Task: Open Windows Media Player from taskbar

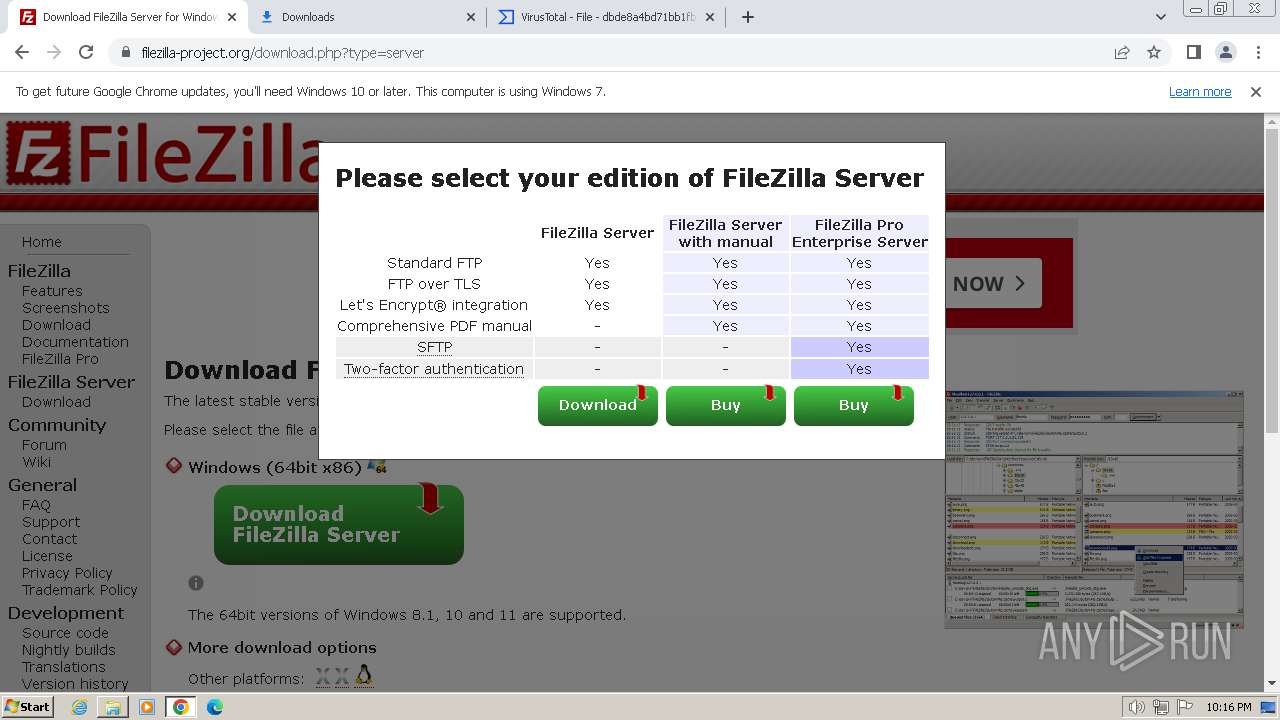Action: pos(147,707)
